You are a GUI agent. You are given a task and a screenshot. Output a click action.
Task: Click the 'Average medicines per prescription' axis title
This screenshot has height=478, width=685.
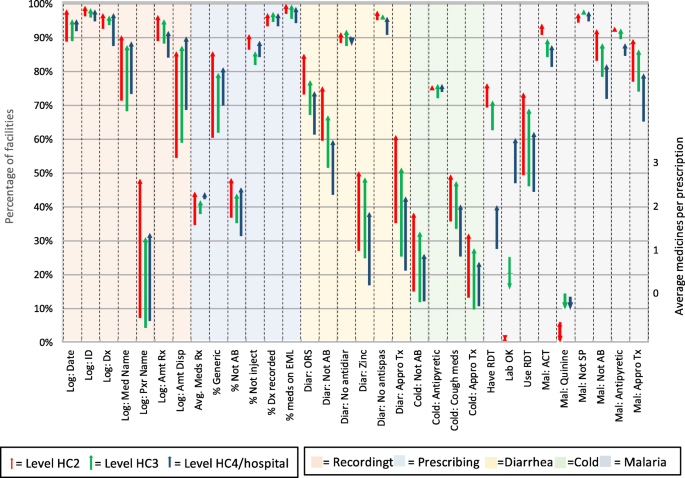(679, 226)
